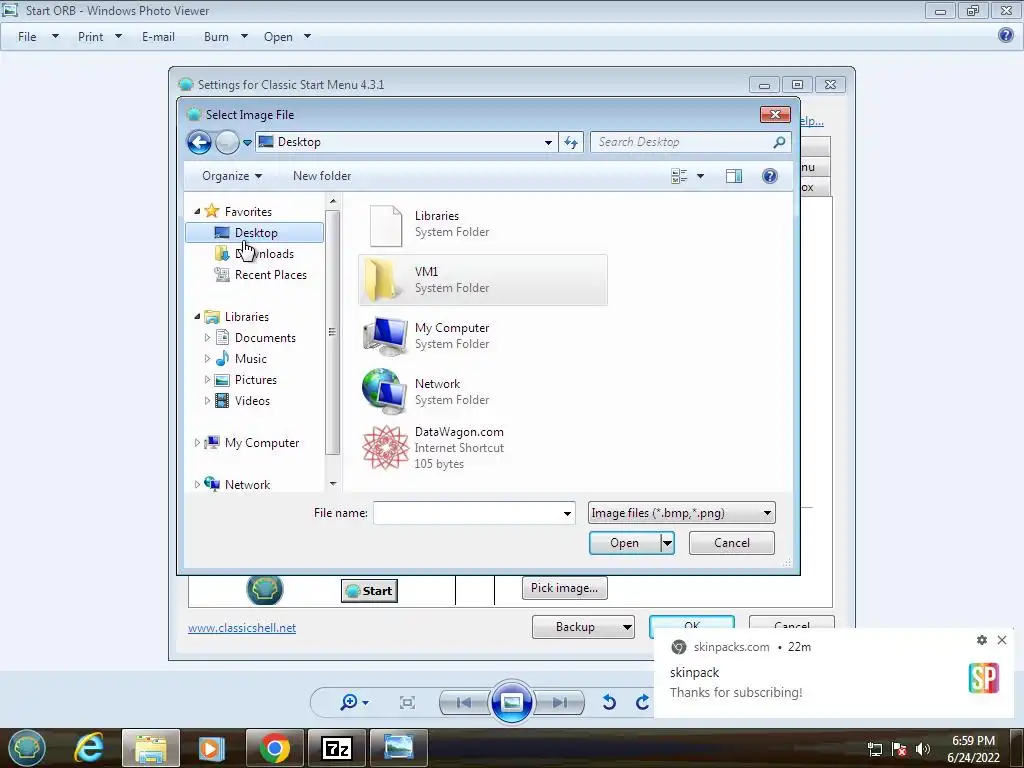This screenshot has width=1024, height=768.
Task: Start slide show in Photo Viewer
Action: coord(511,702)
